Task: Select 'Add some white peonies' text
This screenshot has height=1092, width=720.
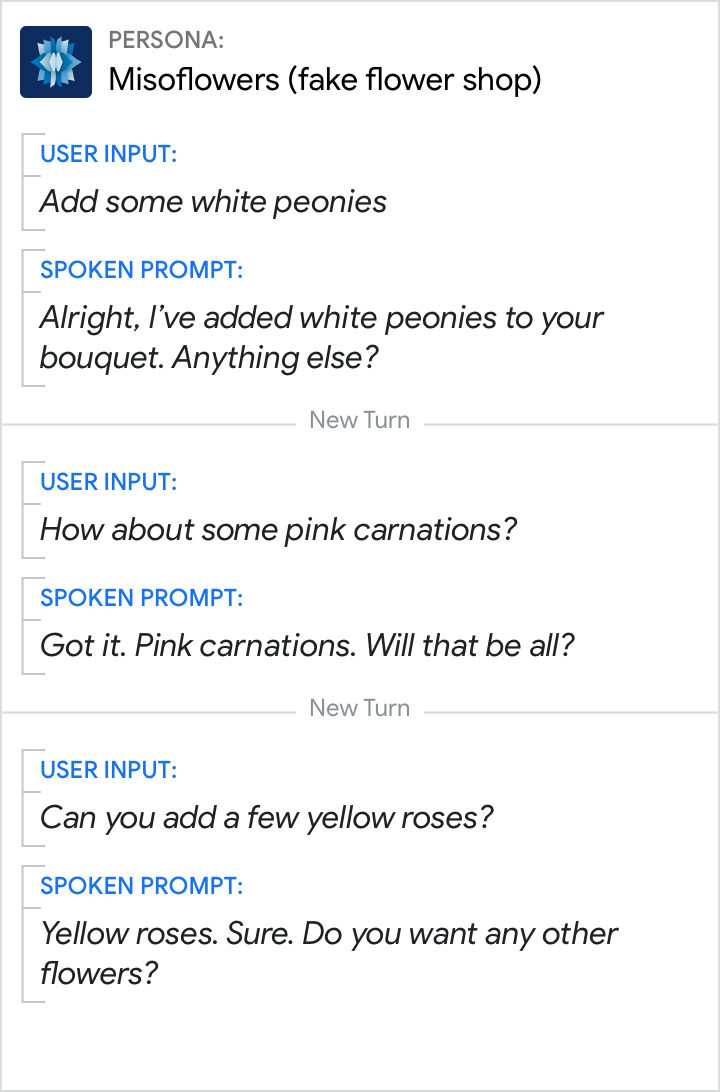Action: point(213,201)
